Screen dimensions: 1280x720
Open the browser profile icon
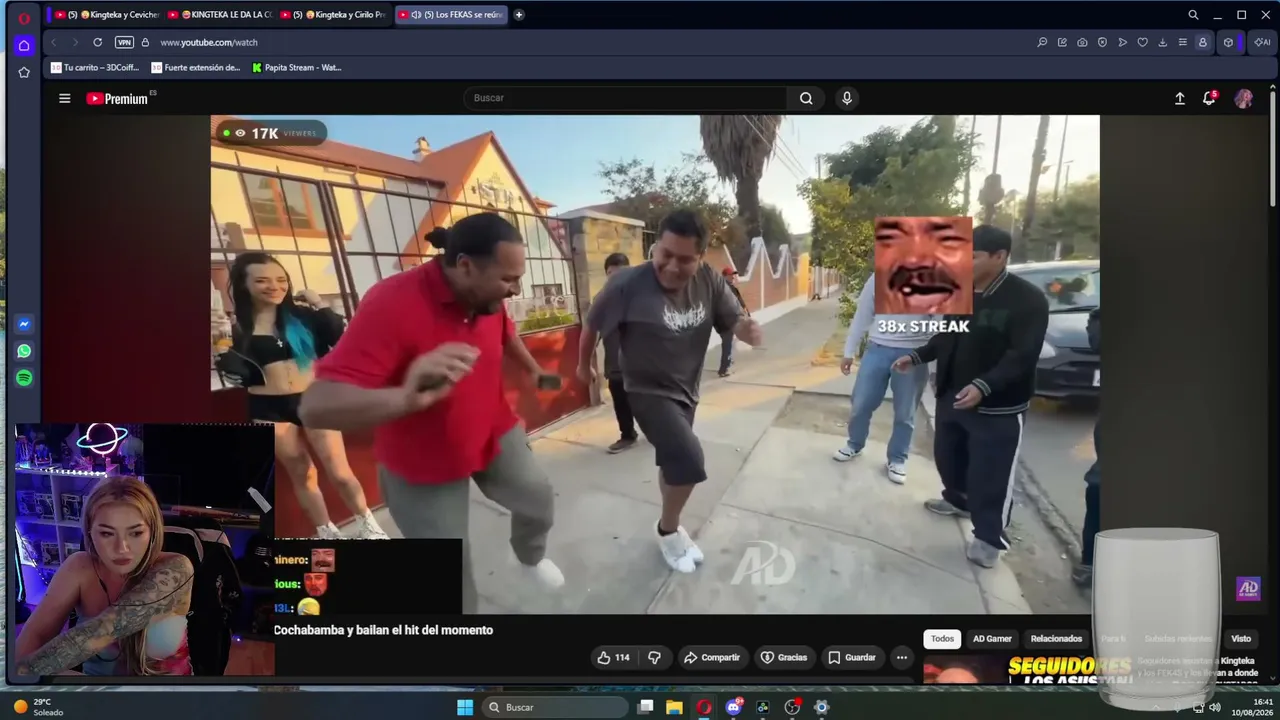1202,42
